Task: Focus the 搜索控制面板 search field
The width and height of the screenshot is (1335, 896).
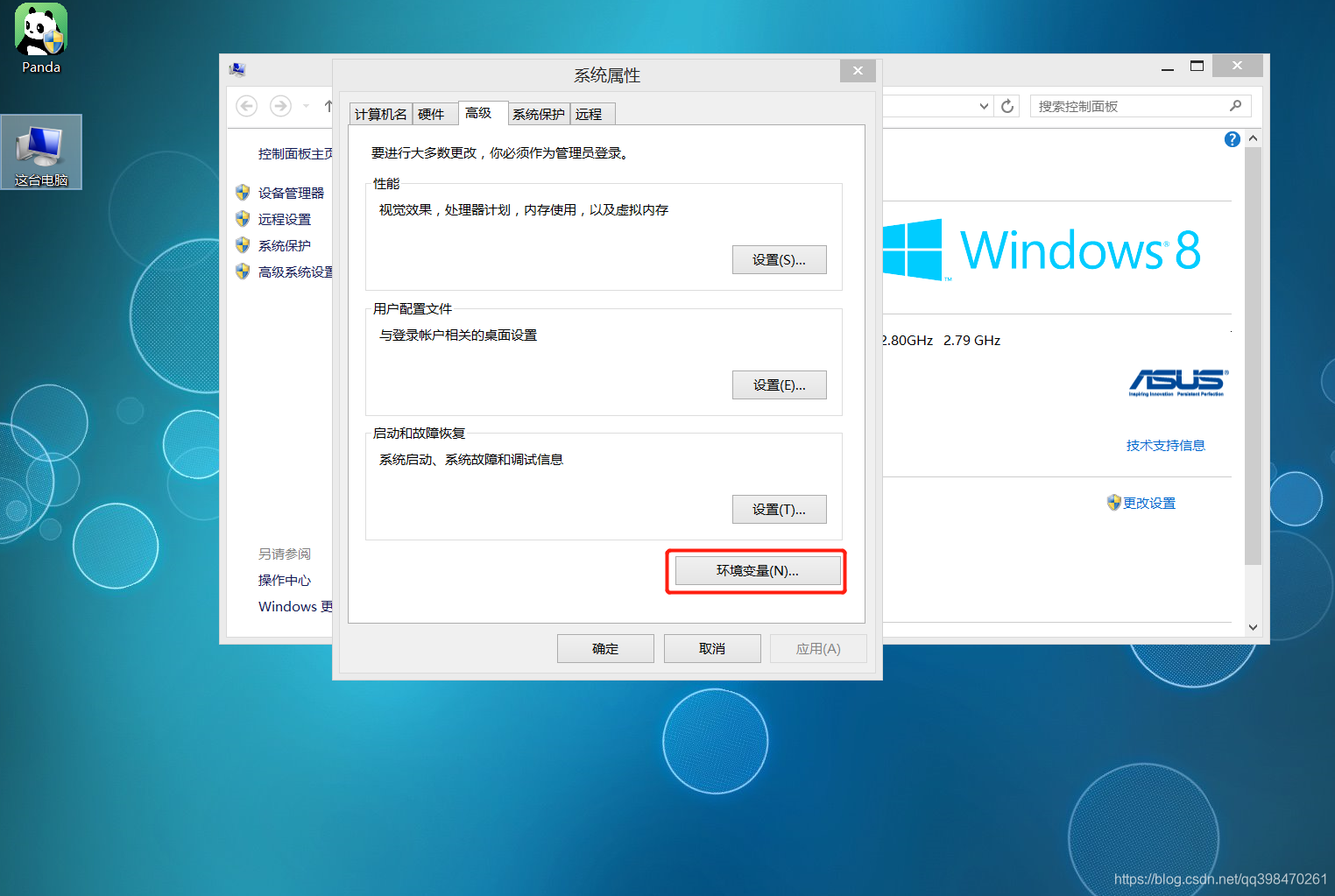Action: [x=1141, y=106]
